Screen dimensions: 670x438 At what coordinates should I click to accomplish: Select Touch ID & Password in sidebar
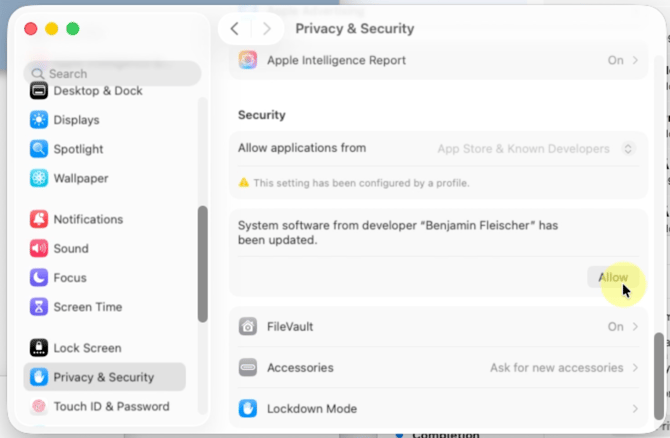pyautogui.click(x=105, y=406)
